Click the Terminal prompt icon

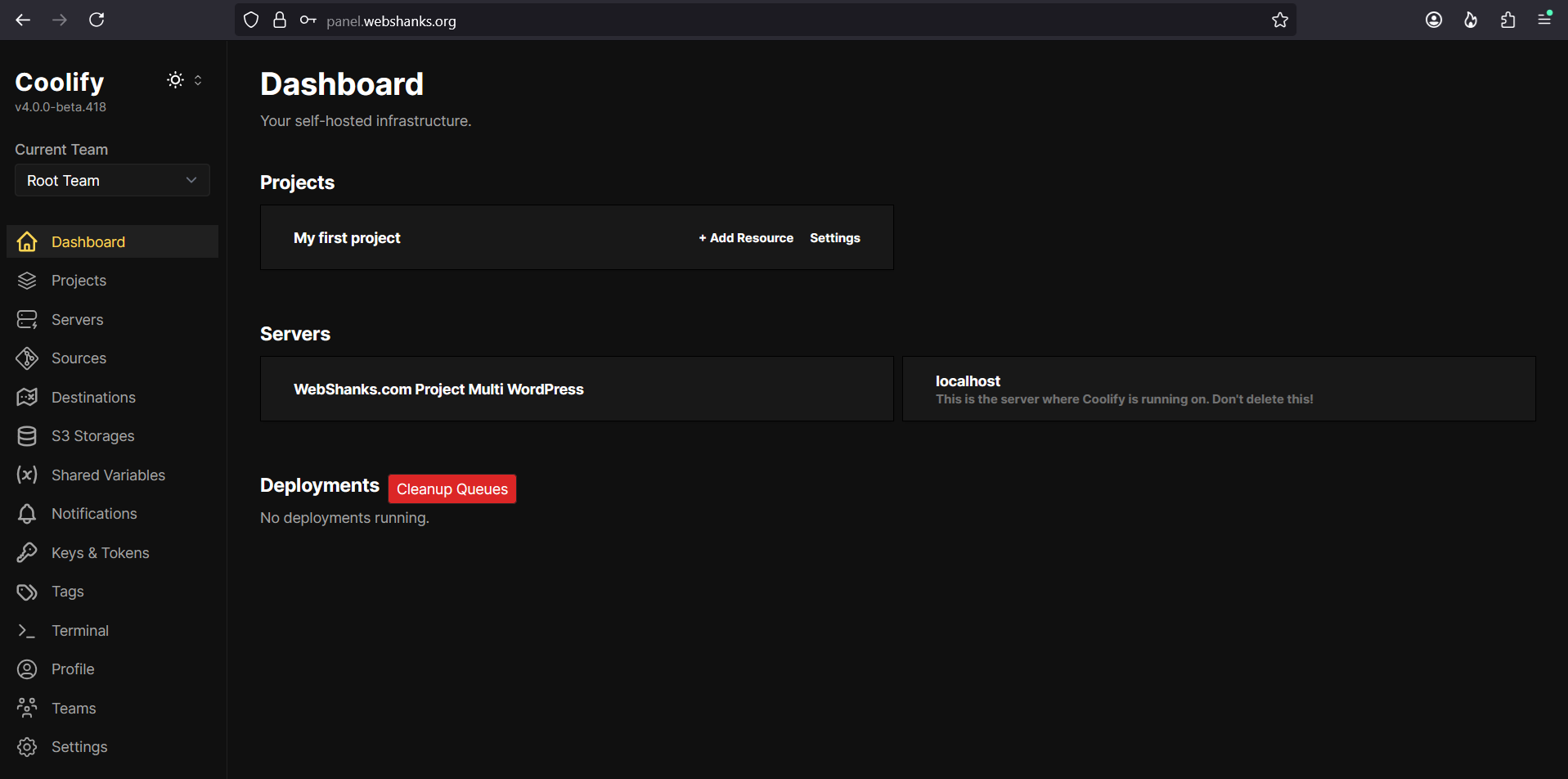tap(27, 630)
